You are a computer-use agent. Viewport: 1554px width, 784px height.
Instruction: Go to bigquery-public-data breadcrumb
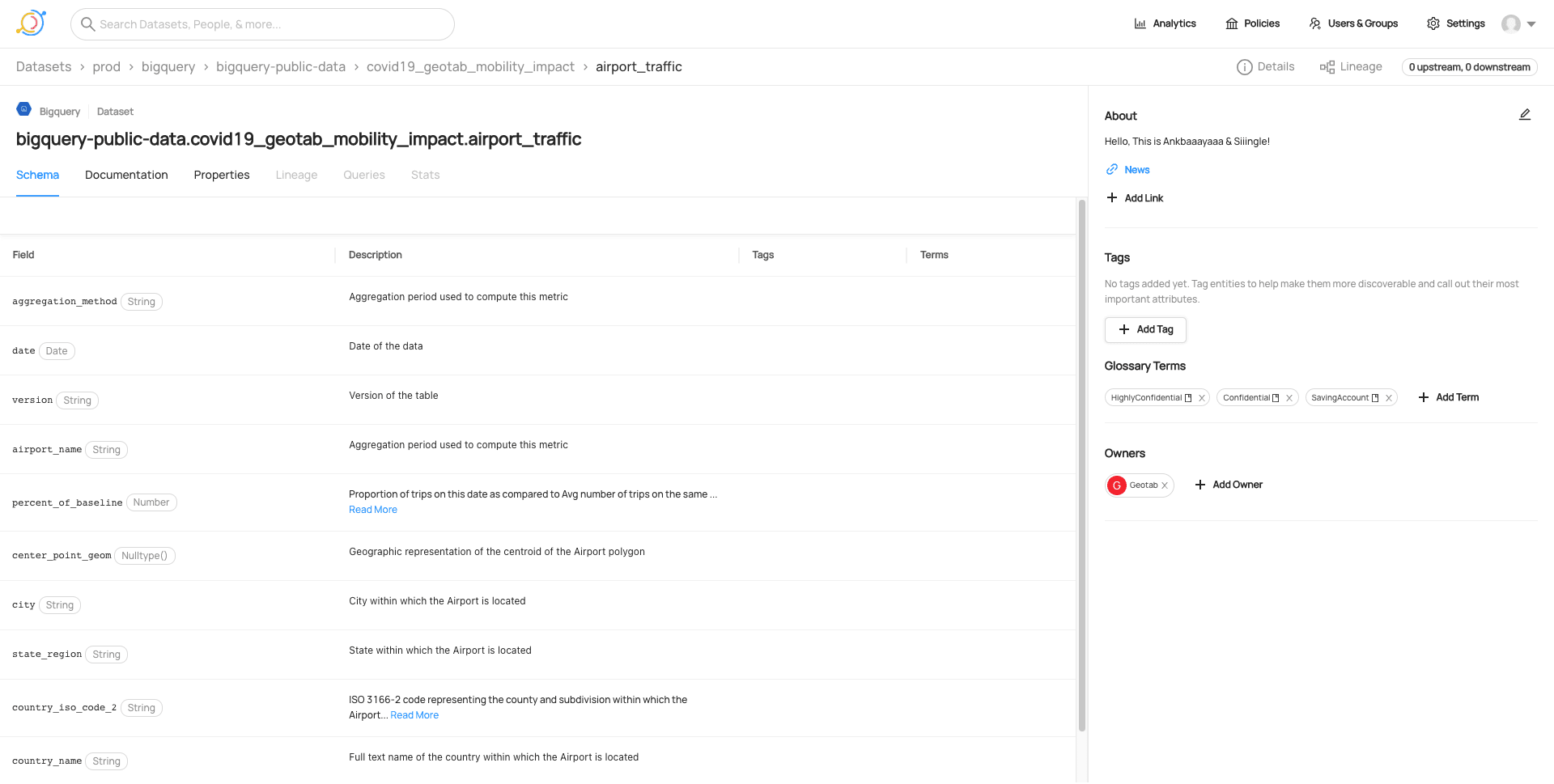tap(281, 66)
